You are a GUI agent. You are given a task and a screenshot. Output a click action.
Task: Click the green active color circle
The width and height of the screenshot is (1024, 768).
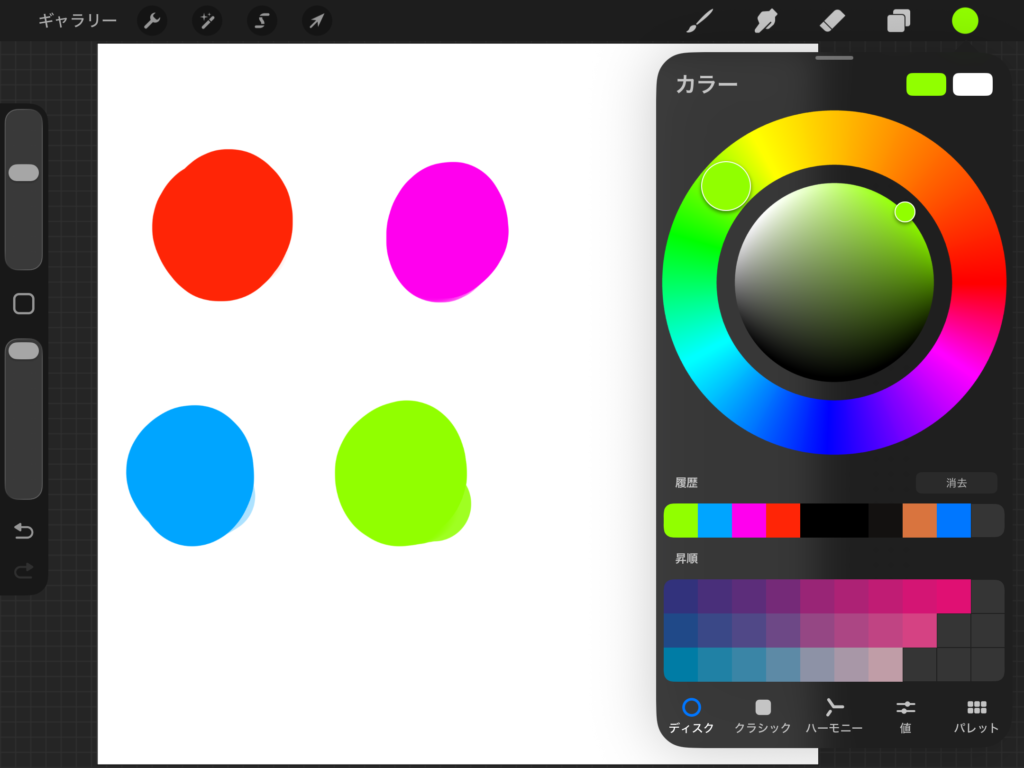pos(965,21)
